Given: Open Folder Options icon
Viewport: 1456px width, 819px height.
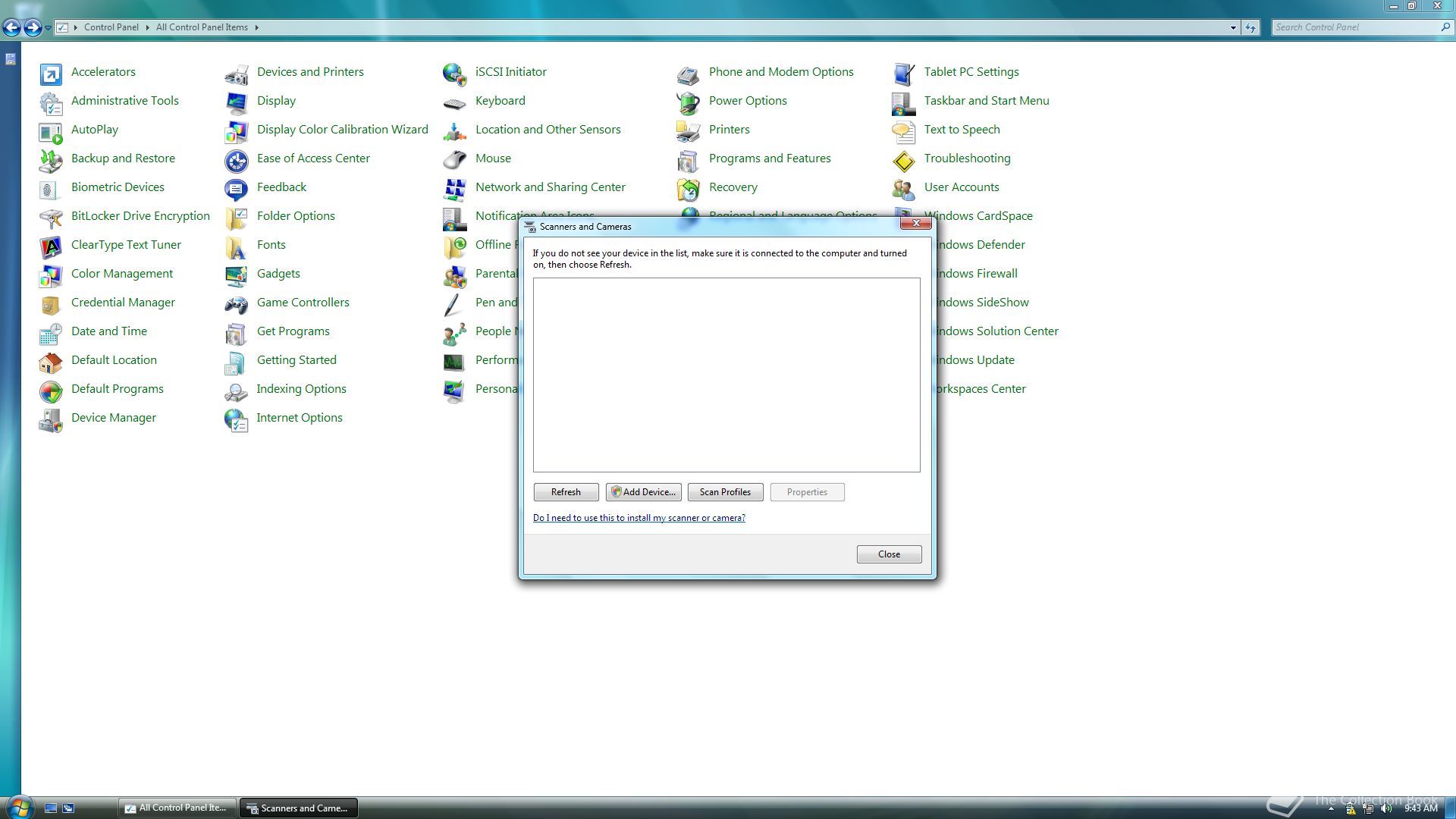Looking at the screenshot, I should point(237,218).
